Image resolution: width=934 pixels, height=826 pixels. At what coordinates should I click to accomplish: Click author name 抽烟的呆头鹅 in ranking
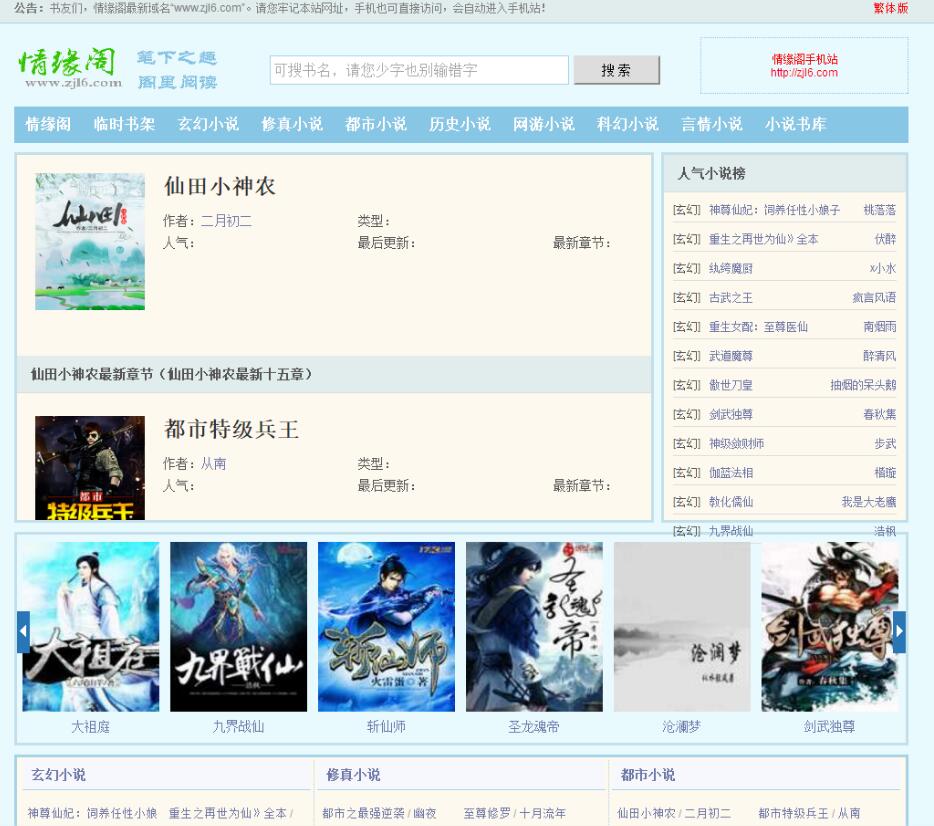tap(863, 385)
